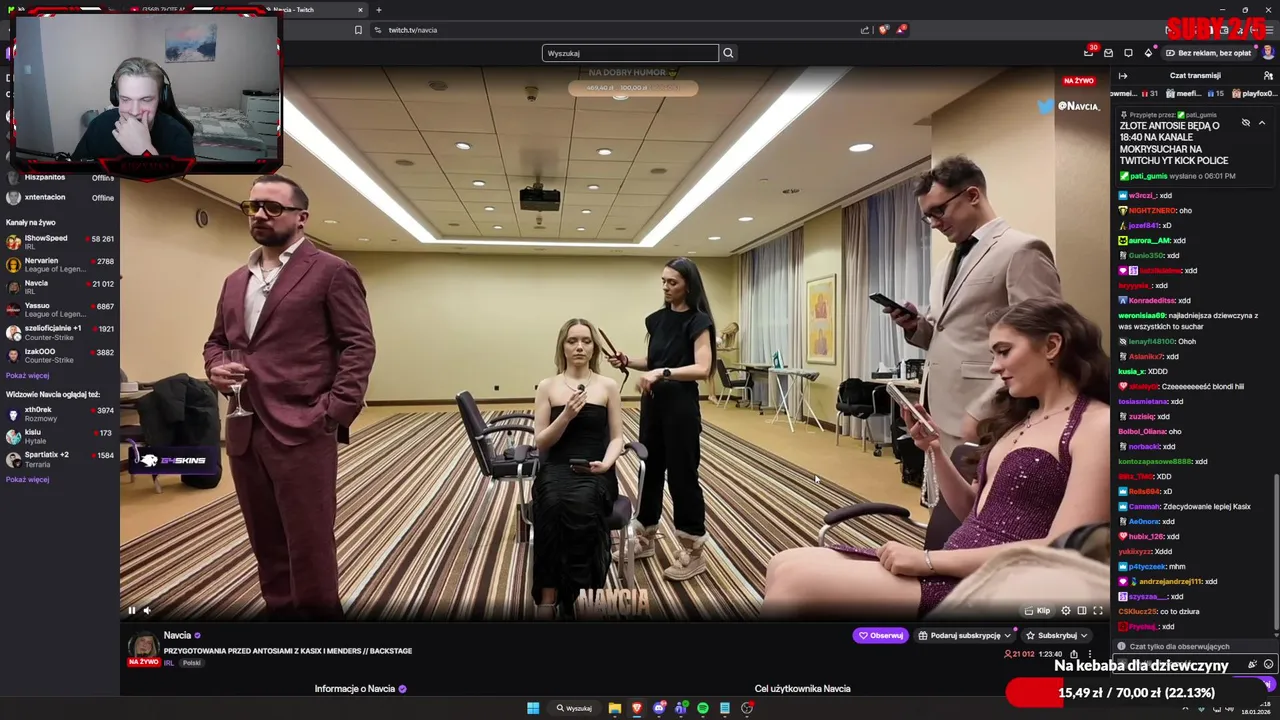Open the Bits purchase icon
Viewport: 1280px width, 720px height.
point(1148,53)
